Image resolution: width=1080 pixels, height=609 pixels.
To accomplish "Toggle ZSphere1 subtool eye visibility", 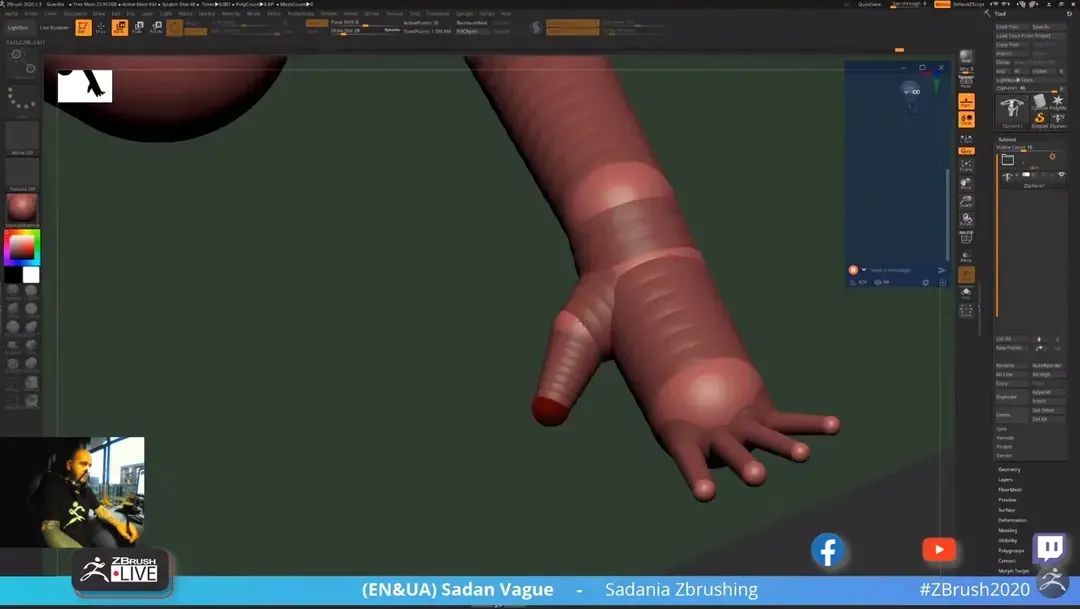I will [x=1061, y=175].
